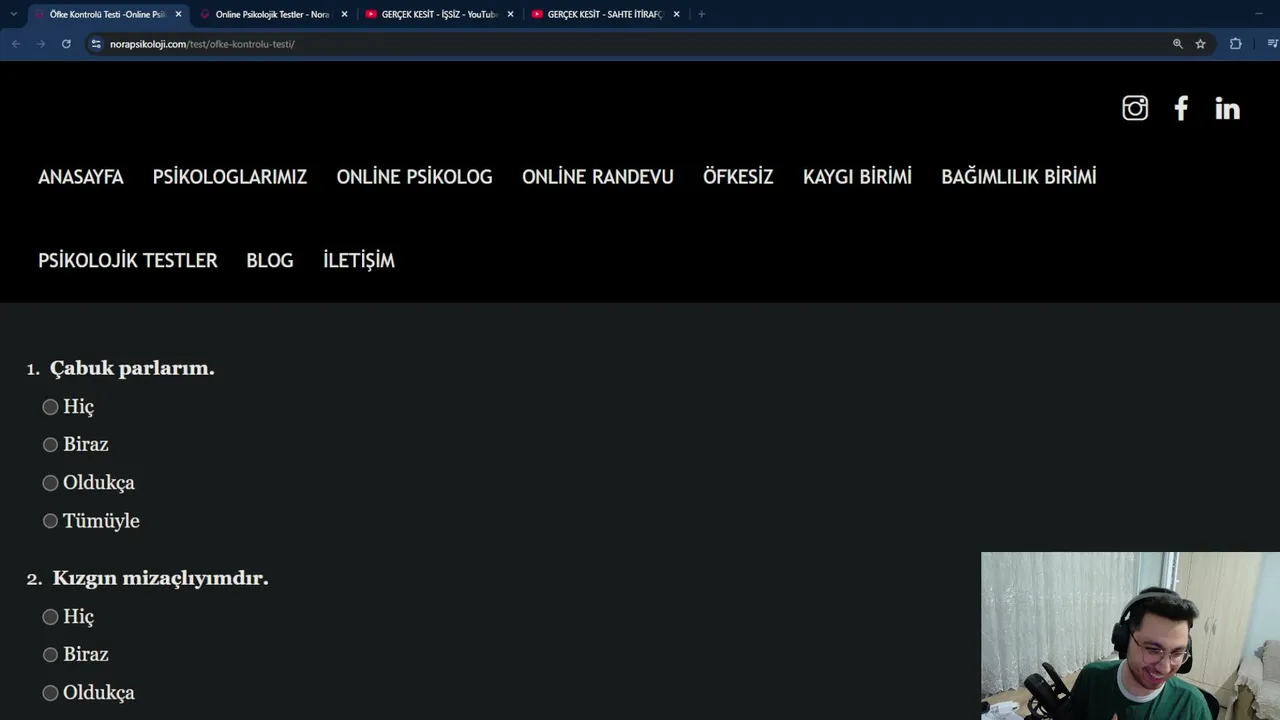Open PSİKOLOJİK TESTLER from the menu

[x=128, y=261]
